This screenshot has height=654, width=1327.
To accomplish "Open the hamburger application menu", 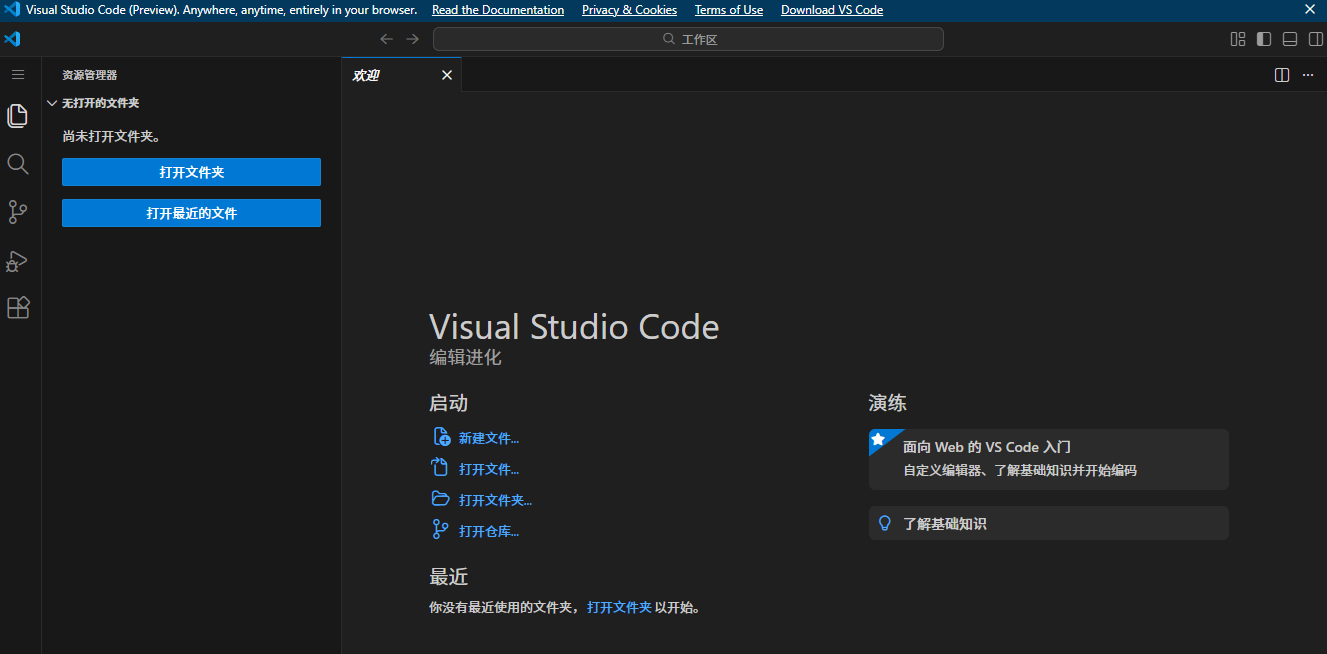I will (17, 75).
